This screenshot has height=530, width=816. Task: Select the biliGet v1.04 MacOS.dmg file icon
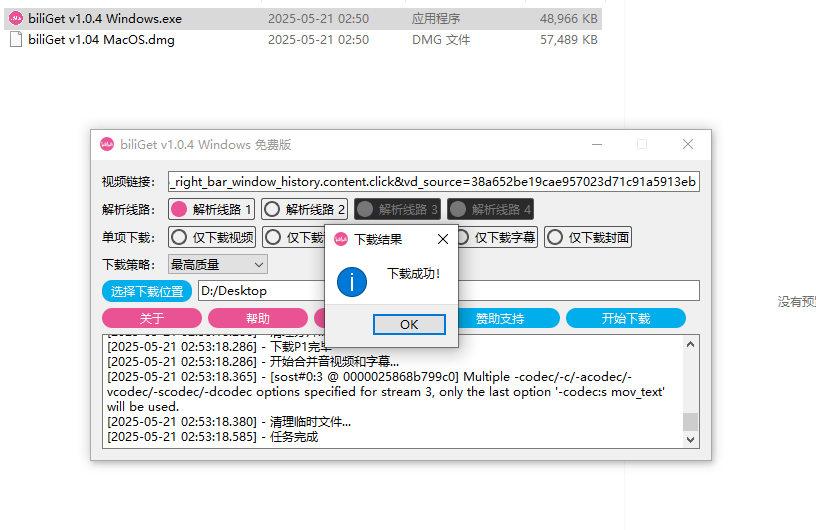point(16,40)
